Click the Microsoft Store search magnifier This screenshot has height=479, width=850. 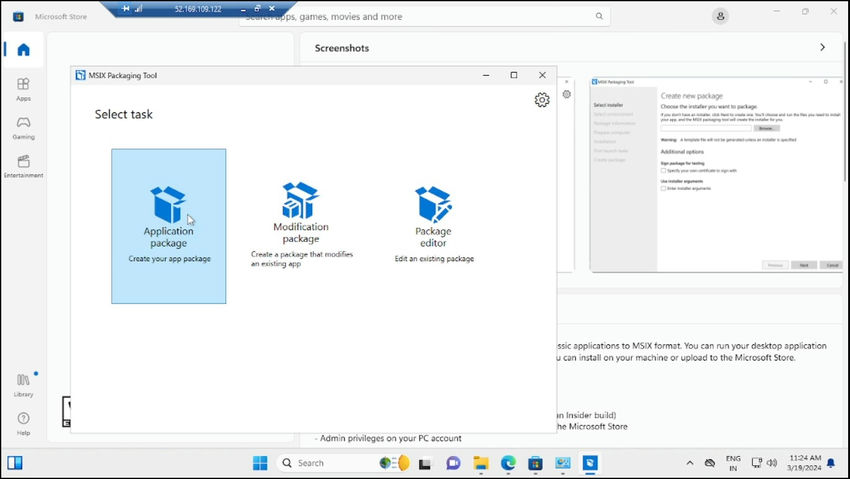click(x=599, y=16)
